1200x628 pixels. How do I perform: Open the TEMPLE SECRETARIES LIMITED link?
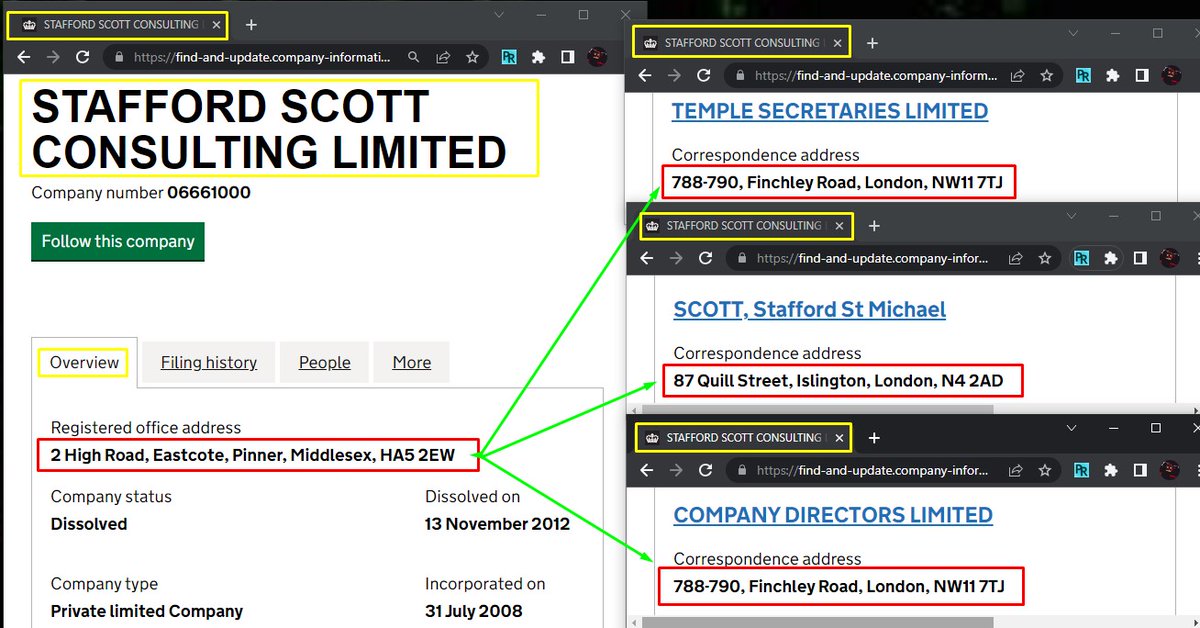tap(830, 111)
